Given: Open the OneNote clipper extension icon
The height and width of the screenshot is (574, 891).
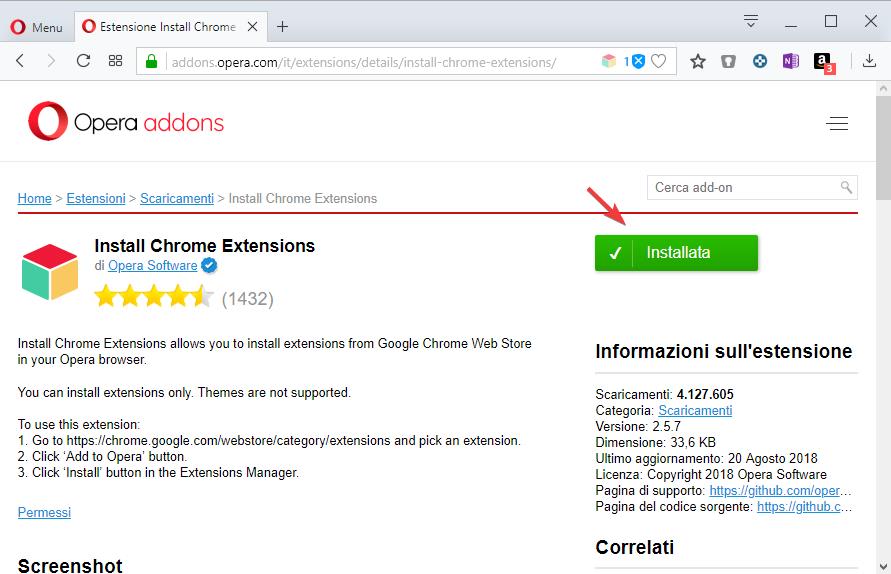Looking at the screenshot, I should click(x=790, y=61).
